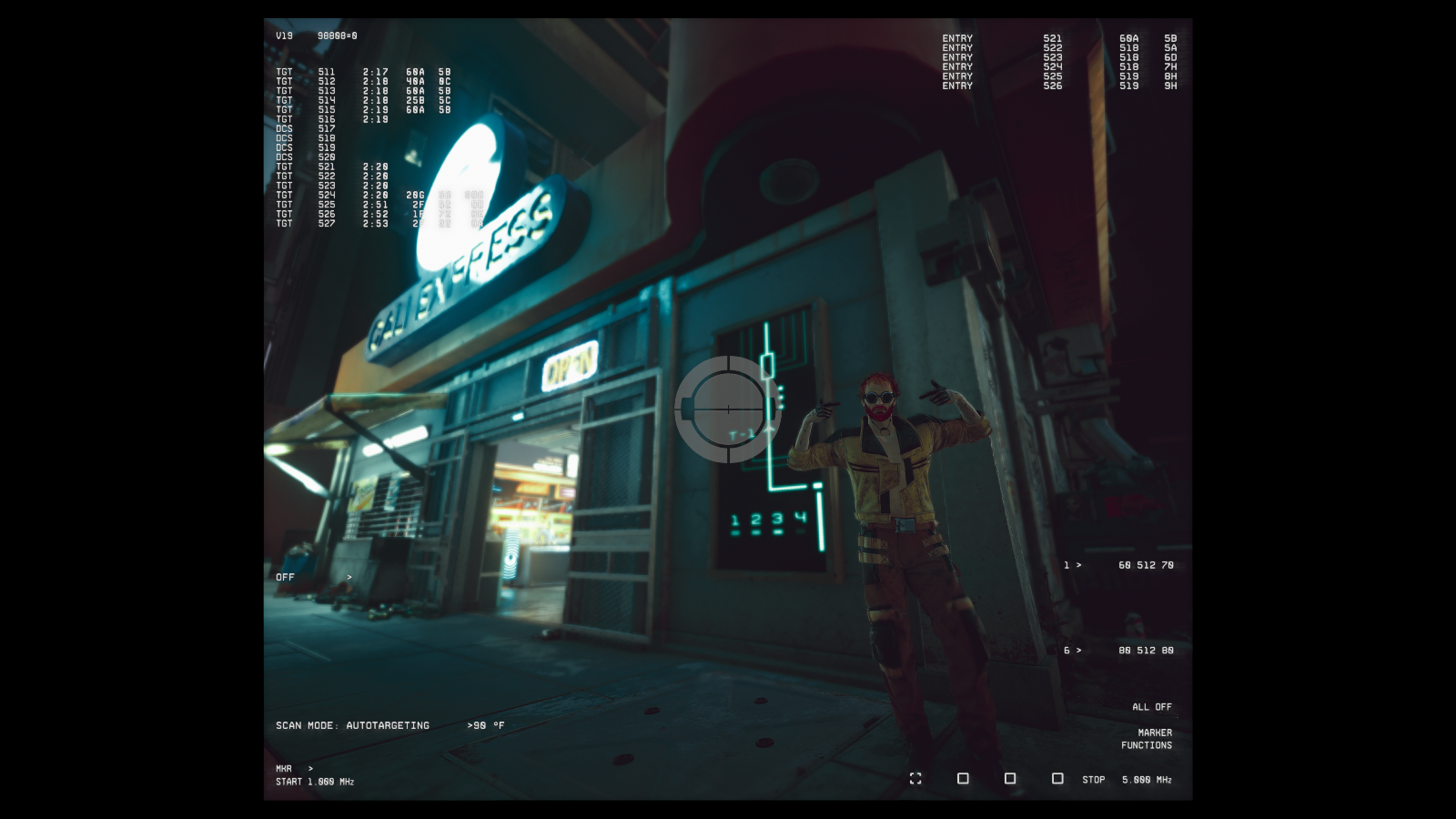Select the DCS 520 row
This screenshot has width=1456, height=819.
(306, 157)
